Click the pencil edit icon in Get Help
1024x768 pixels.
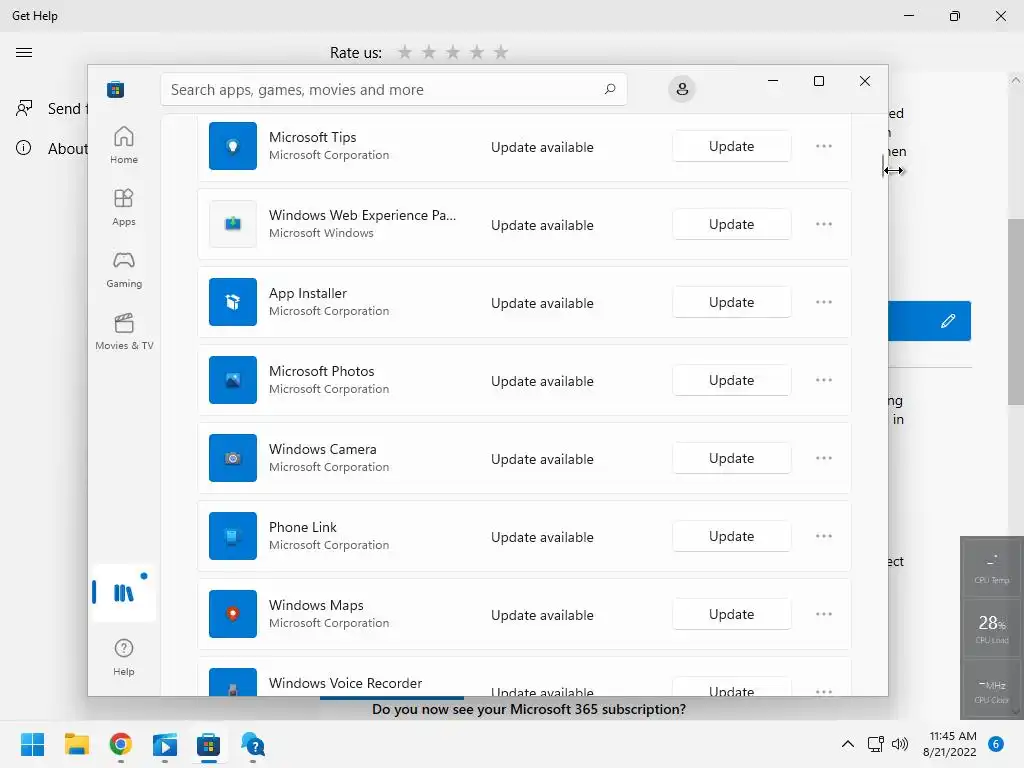(948, 321)
